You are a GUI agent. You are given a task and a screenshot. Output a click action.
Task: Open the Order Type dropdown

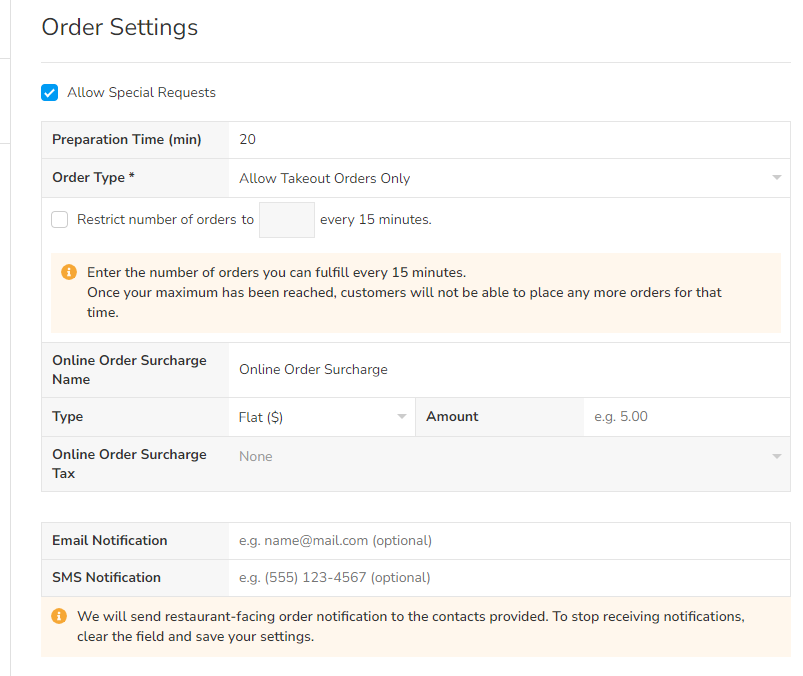pyautogui.click(x=509, y=178)
